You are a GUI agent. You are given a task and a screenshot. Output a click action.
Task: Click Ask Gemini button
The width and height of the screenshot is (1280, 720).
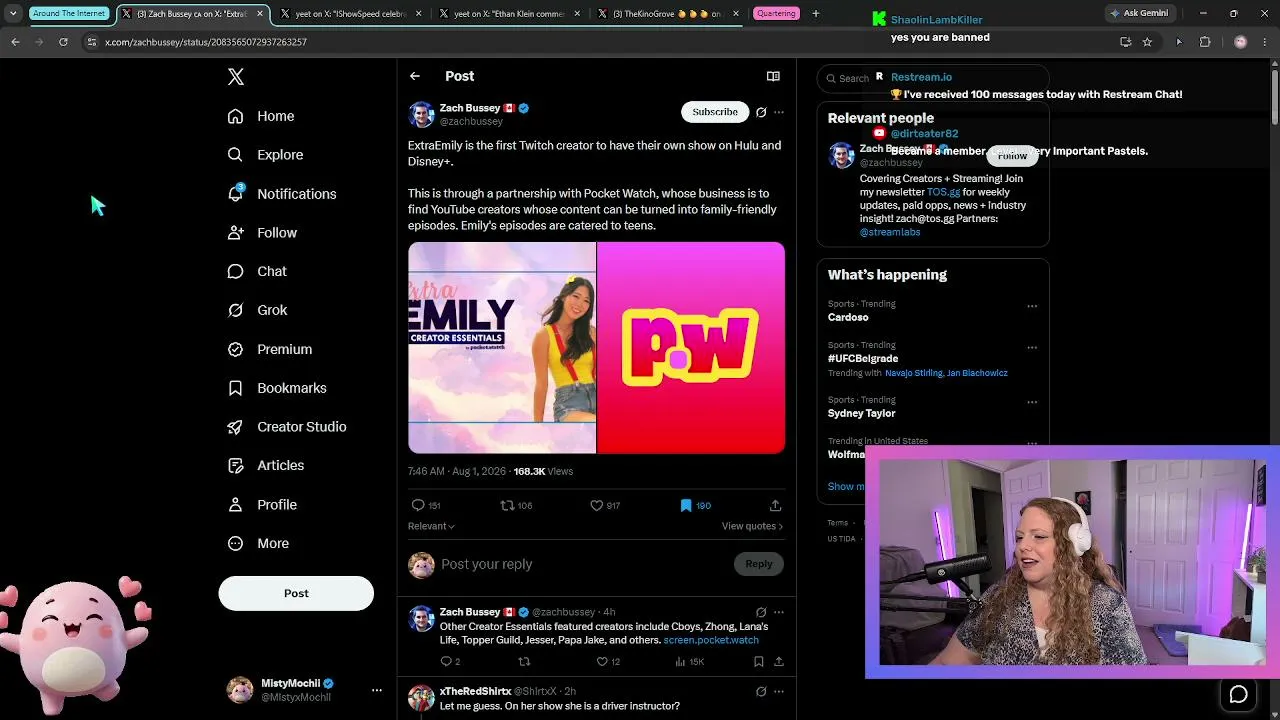pos(1139,13)
